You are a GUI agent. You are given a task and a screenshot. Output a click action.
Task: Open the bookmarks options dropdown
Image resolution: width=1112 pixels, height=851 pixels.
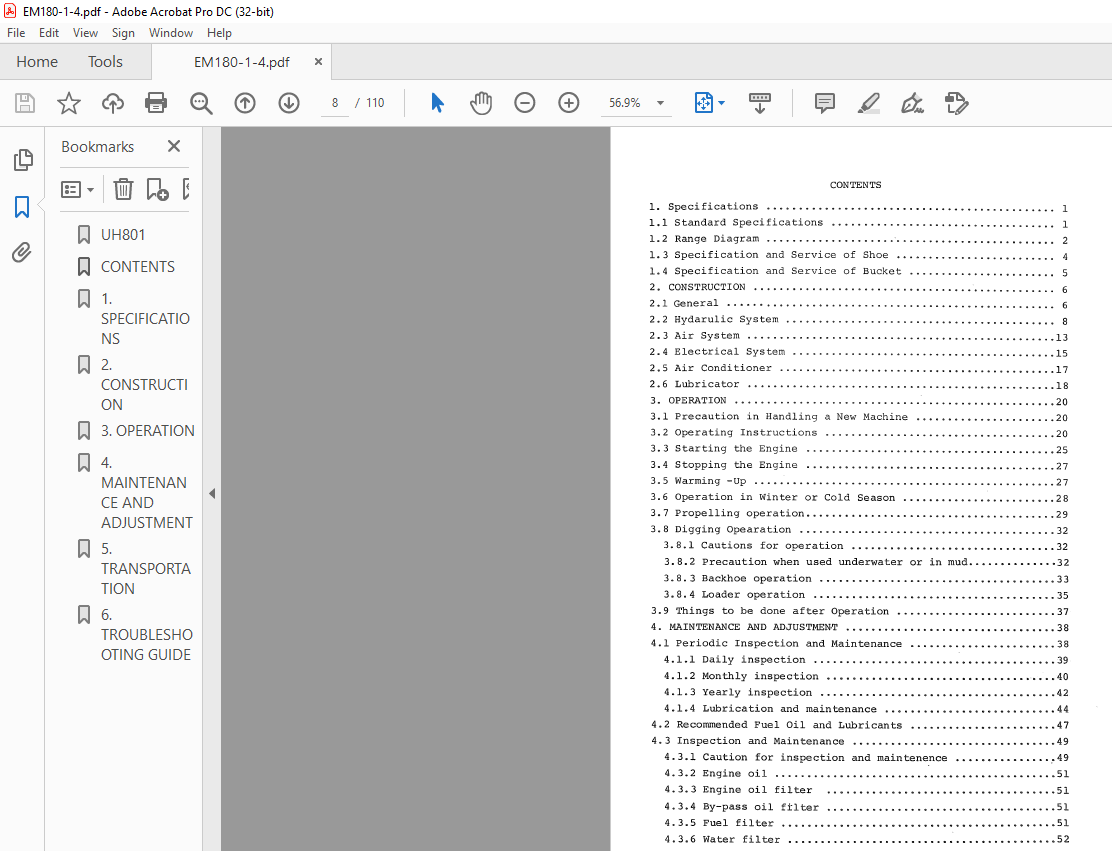click(x=77, y=189)
